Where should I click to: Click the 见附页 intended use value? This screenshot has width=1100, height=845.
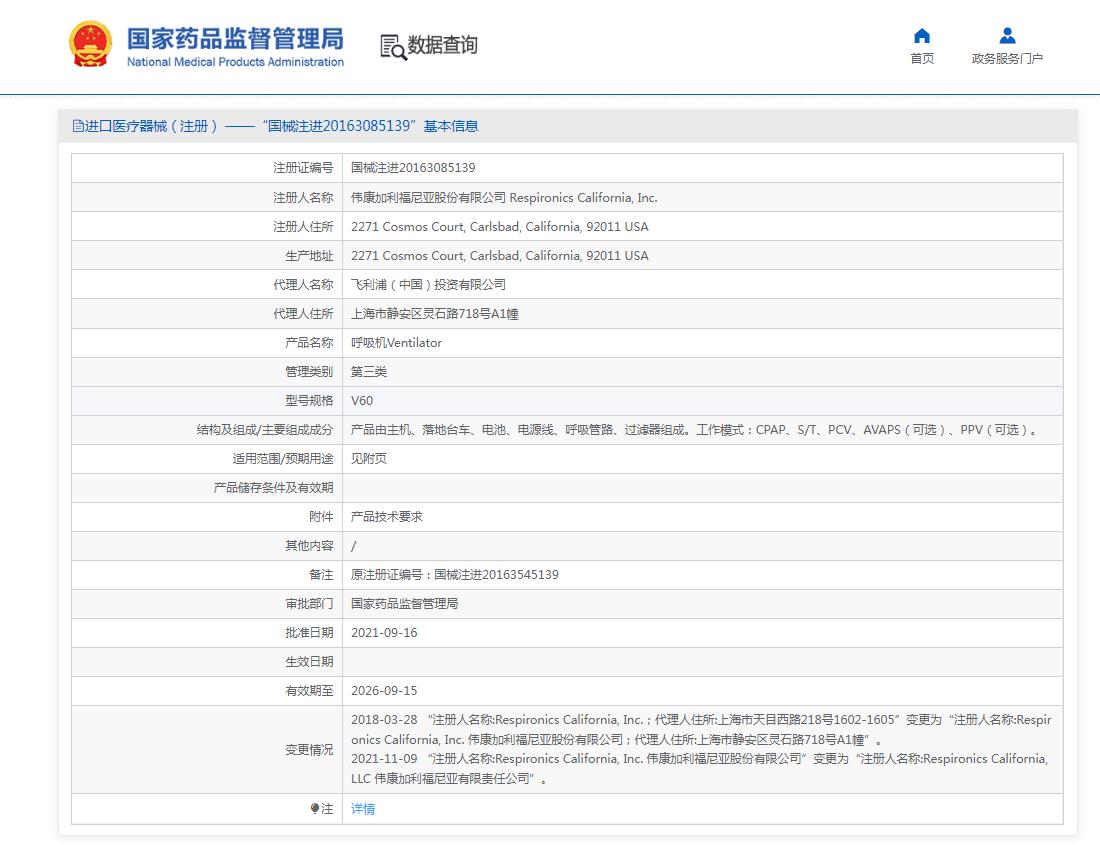369,459
